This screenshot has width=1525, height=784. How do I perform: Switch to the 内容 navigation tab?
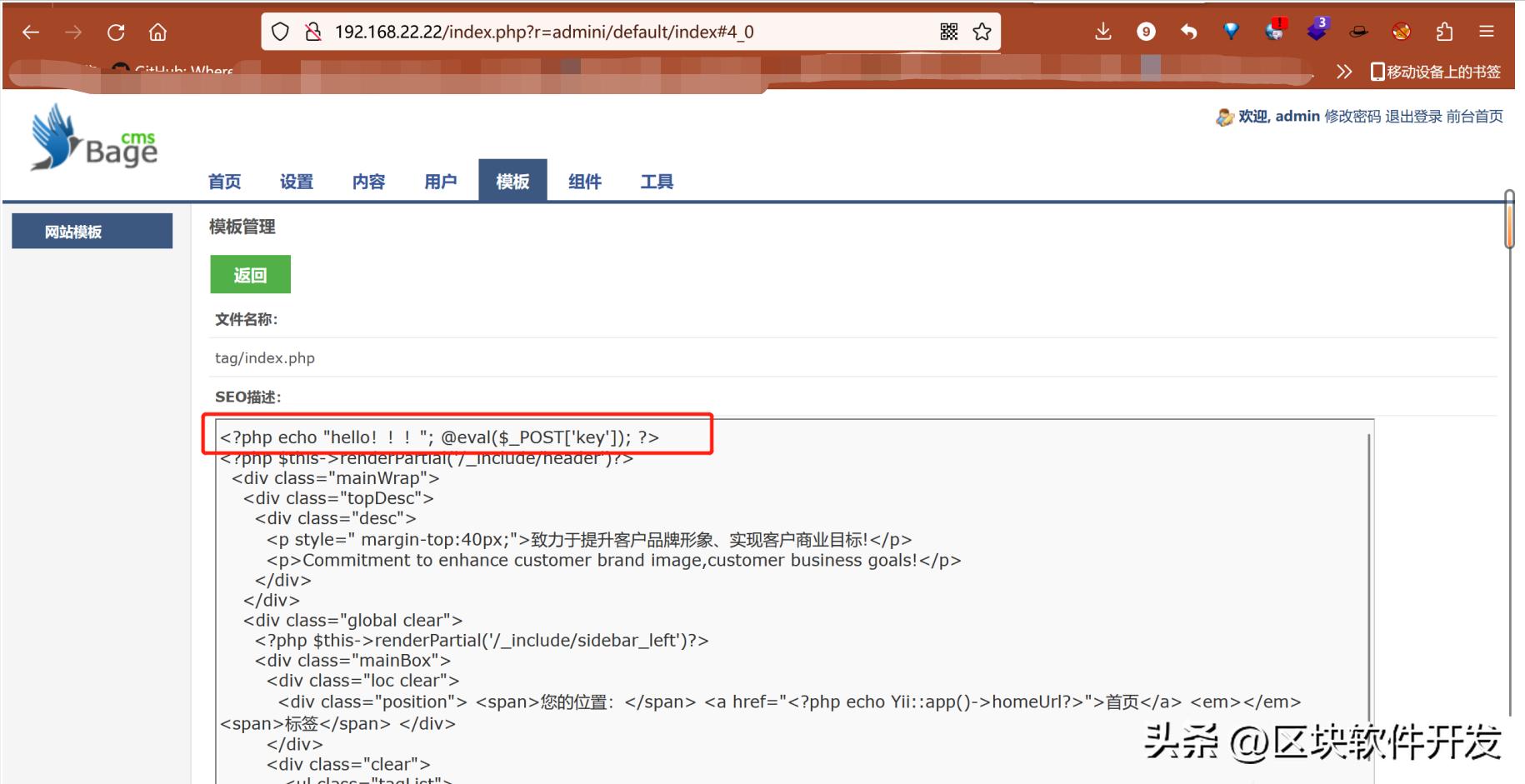tap(368, 182)
